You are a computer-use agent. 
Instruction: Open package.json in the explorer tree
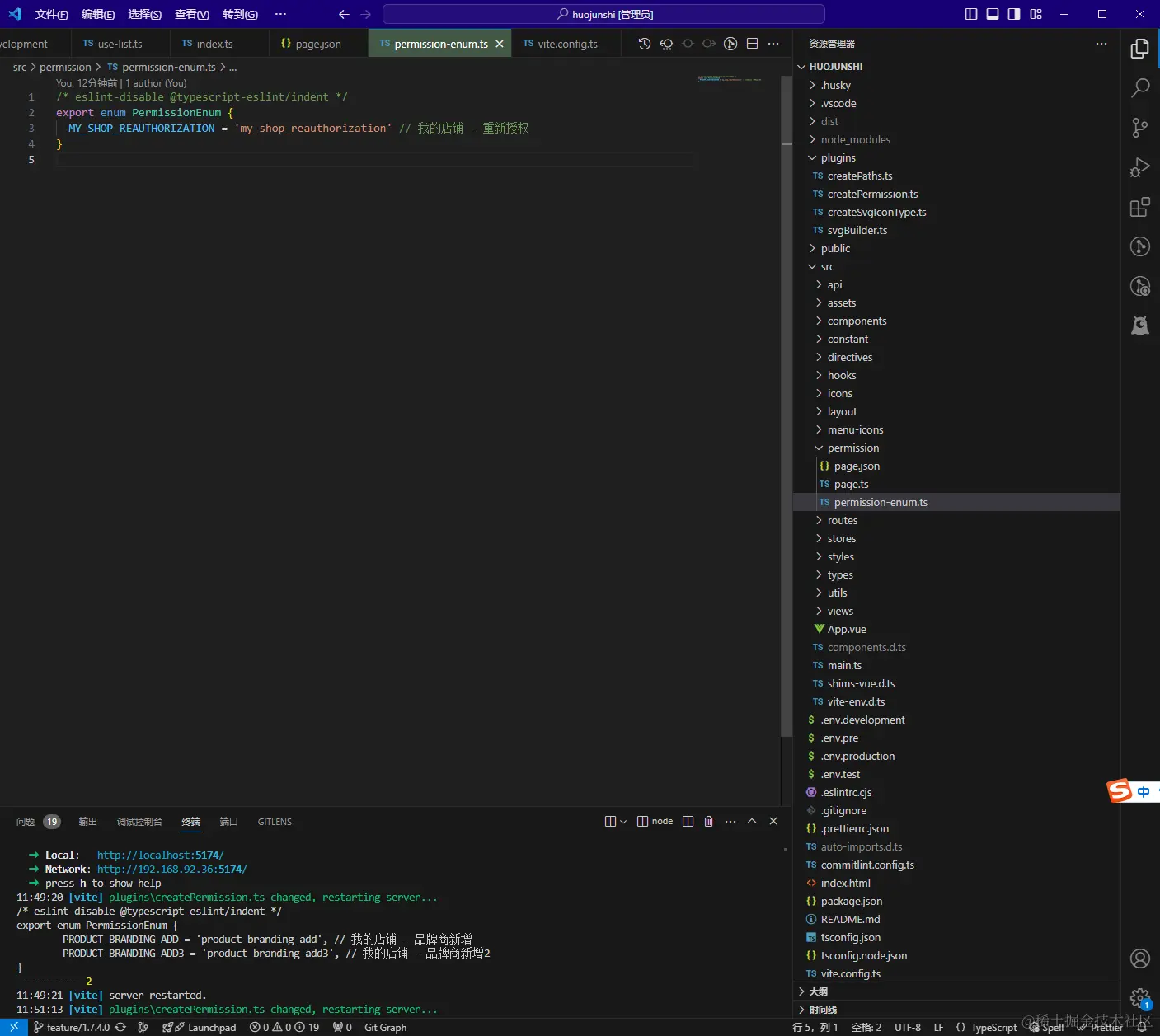click(x=956, y=901)
